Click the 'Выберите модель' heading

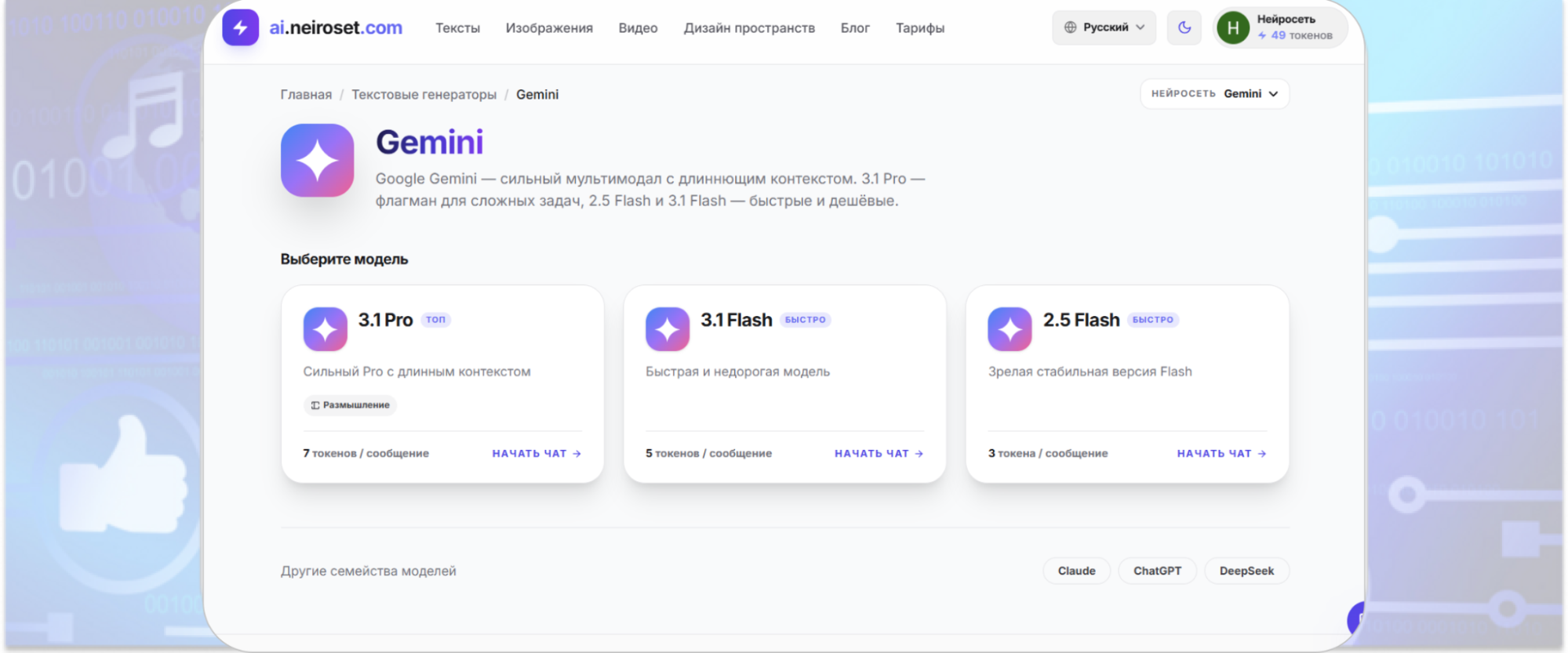344,259
